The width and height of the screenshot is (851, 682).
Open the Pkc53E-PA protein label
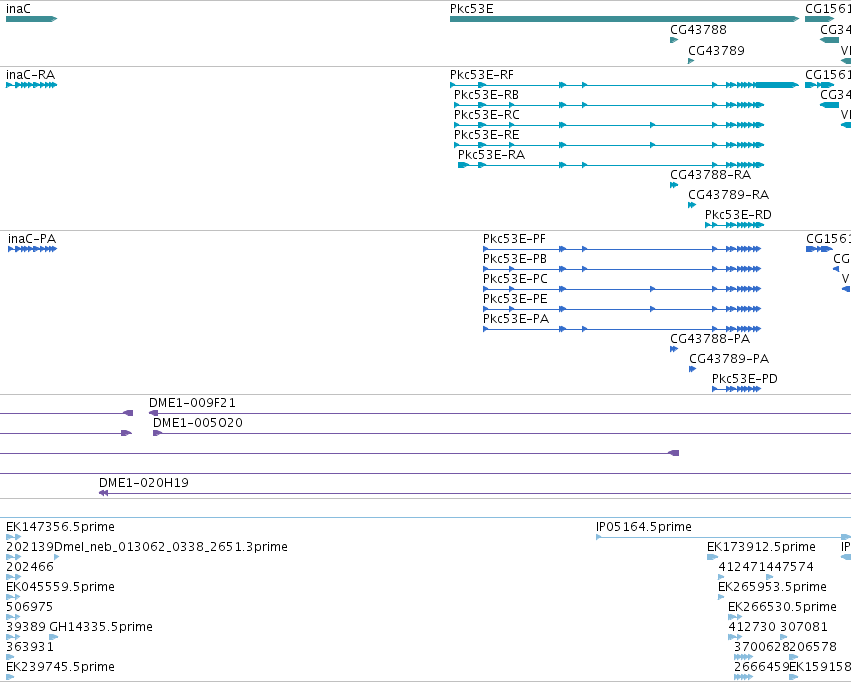(x=516, y=318)
